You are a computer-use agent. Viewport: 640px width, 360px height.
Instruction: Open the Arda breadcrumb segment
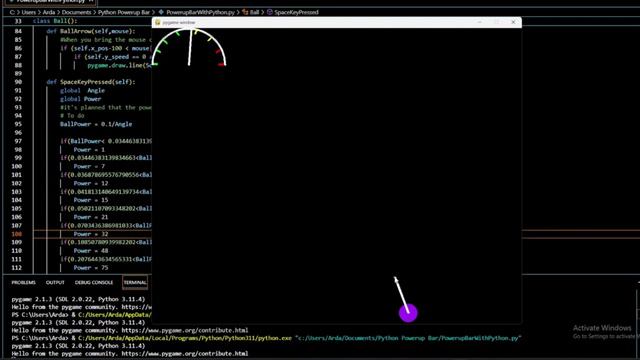pos(49,12)
